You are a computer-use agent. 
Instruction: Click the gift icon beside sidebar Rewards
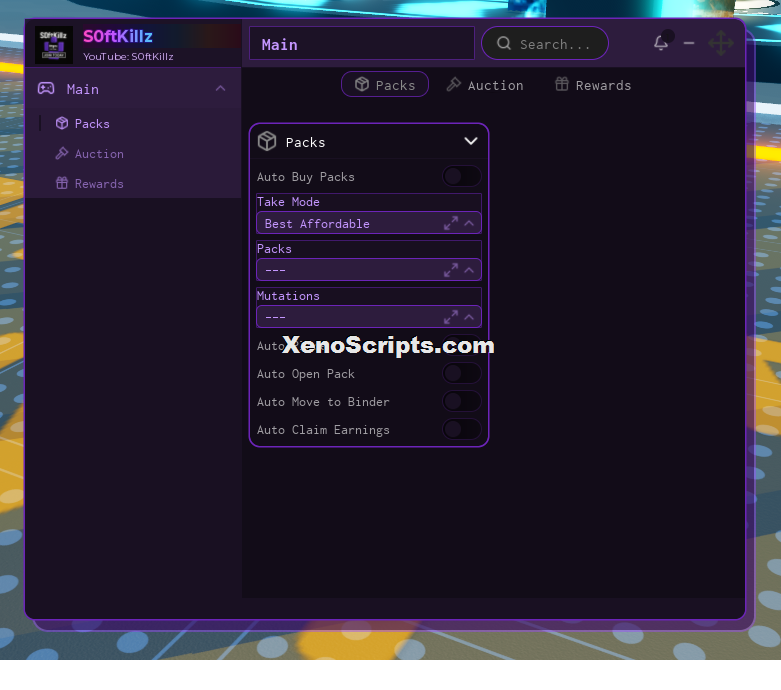[62, 183]
